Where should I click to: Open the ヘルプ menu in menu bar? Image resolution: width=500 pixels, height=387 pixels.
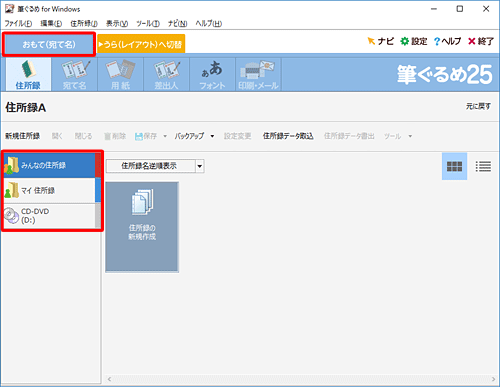coord(209,23)
